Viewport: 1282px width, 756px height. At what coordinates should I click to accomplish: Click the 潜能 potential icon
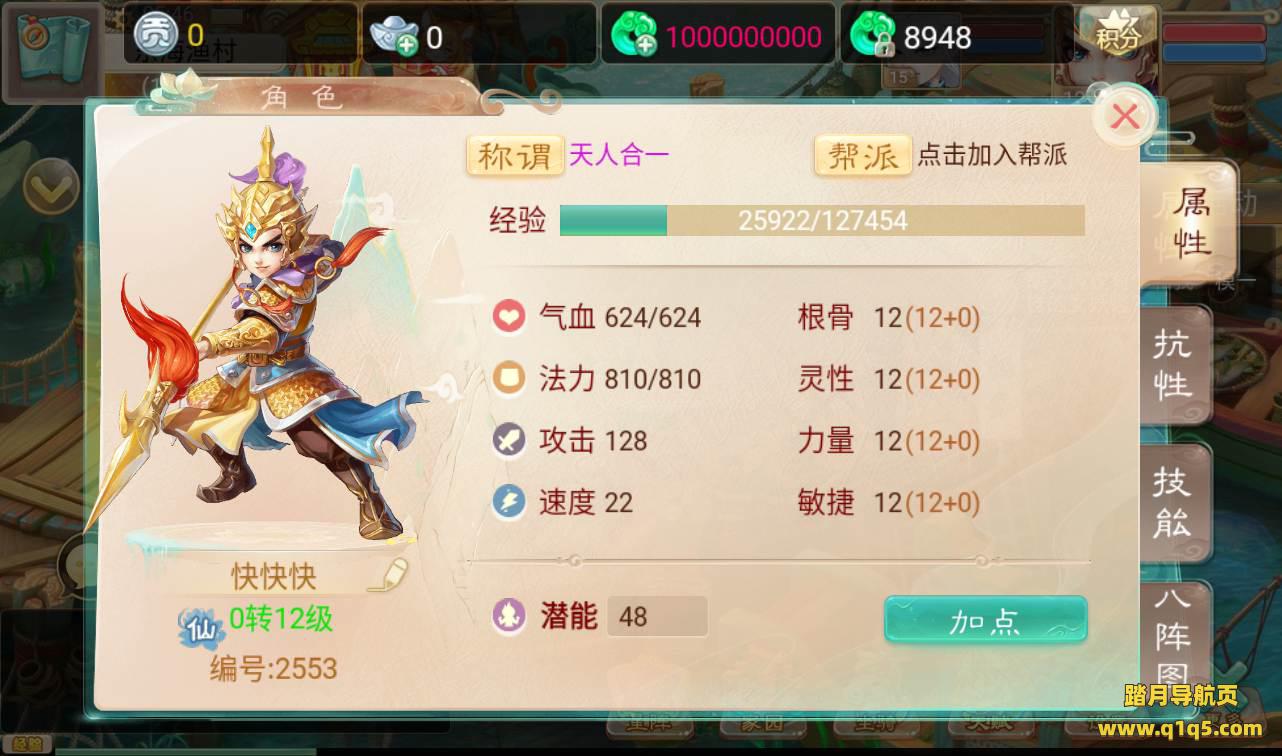[x=509, y=616]
